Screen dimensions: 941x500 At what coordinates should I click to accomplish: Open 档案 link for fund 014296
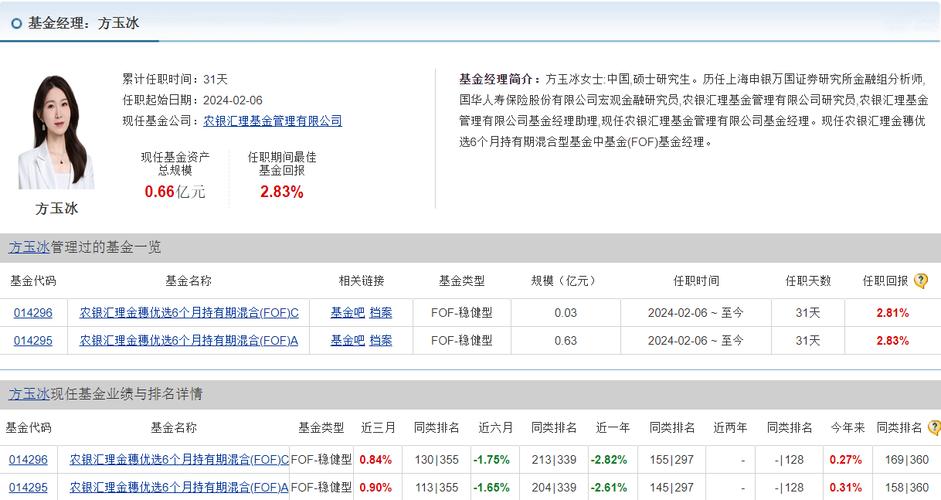[x=380, y=313]
